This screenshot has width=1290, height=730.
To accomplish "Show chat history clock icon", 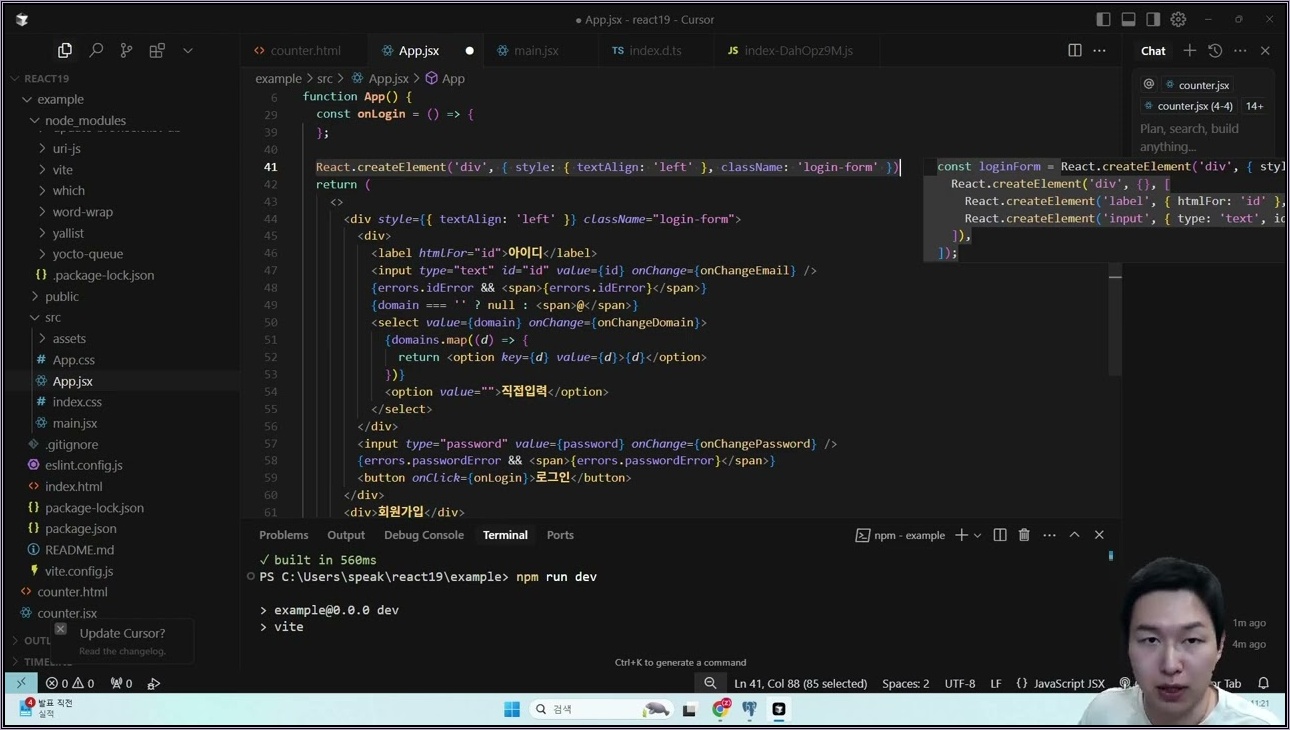I will [x=1215, y=50].
